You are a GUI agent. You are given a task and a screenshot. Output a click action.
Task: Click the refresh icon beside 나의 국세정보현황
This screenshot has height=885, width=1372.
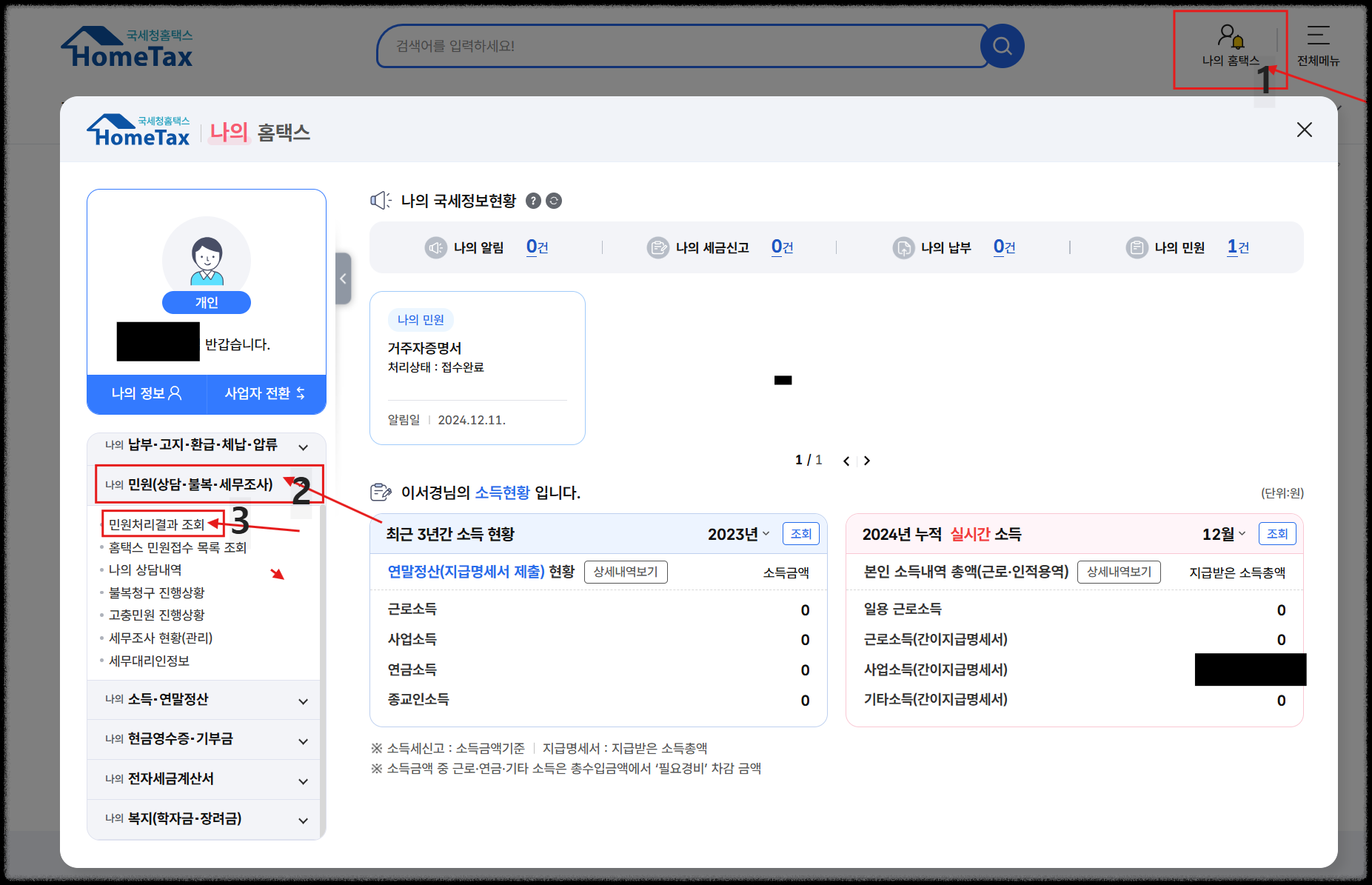[x=554, y=200]
